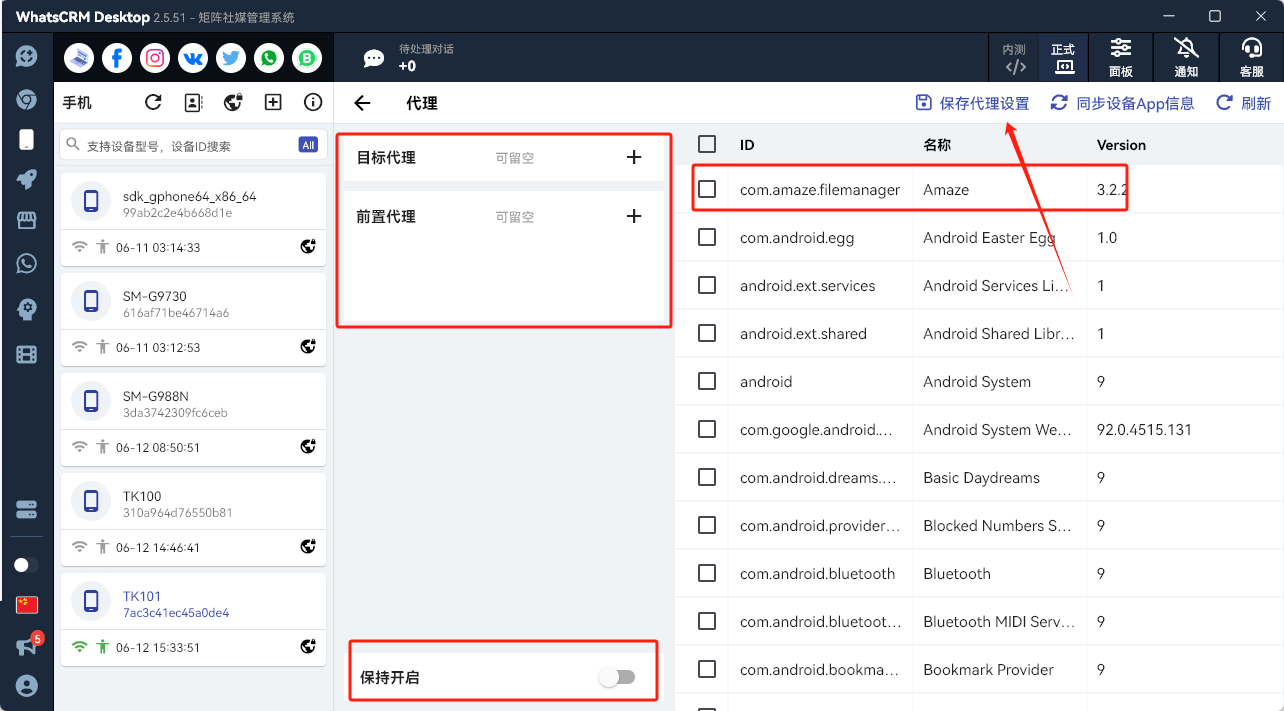Refresh the phone device list
The image size is (1284, 711).
point(153,102)
